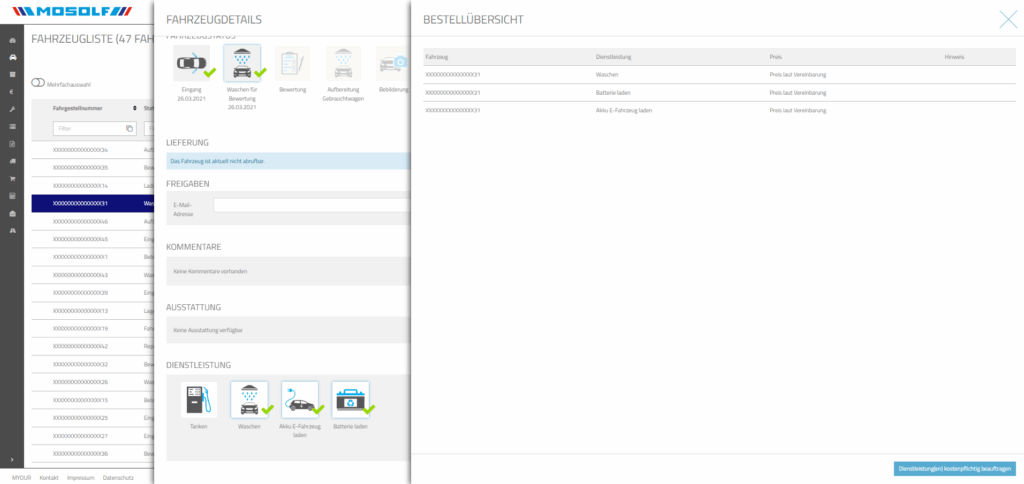This screenshot has width=1024, height=484.
Task: Focus the E-Mail-Adresse input field
Action: (311, 205)
